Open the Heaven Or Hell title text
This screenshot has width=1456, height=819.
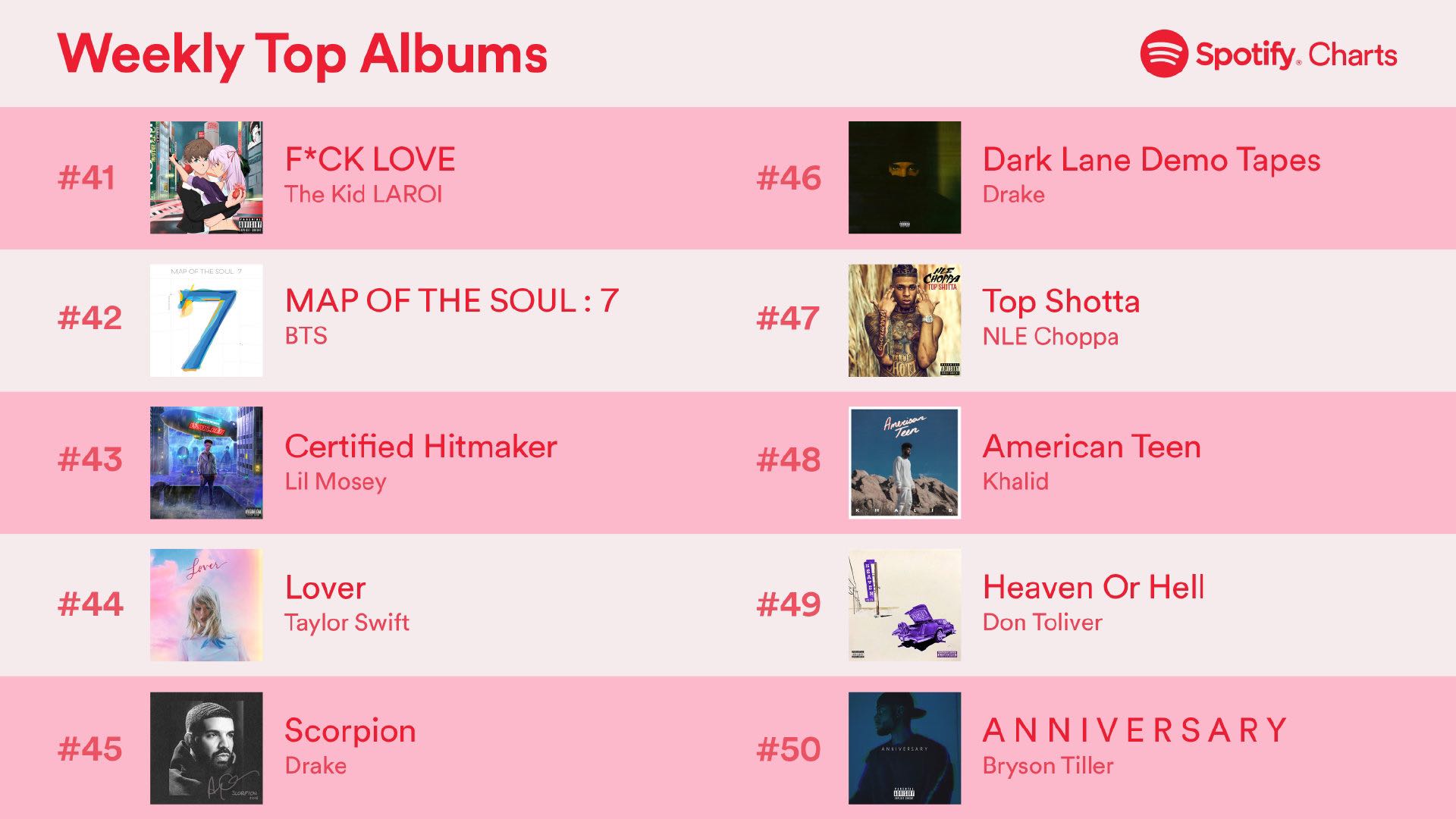[1094, 587]
